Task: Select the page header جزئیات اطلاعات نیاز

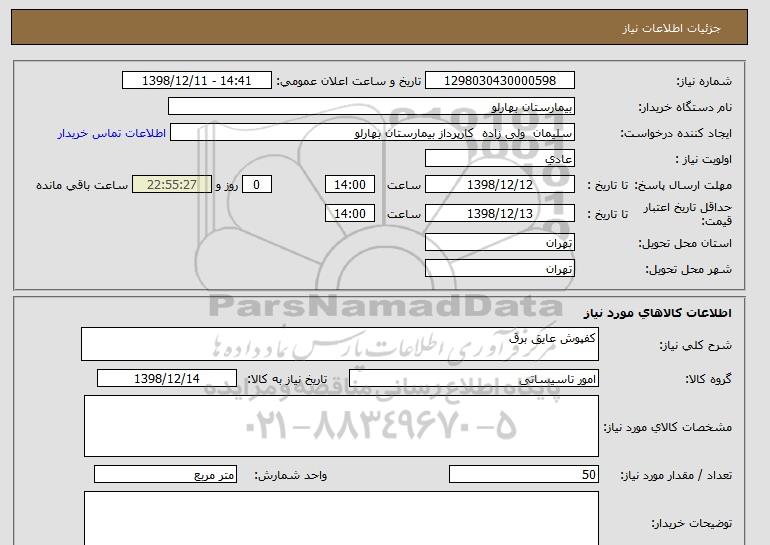Action: [x=671, y=28]
